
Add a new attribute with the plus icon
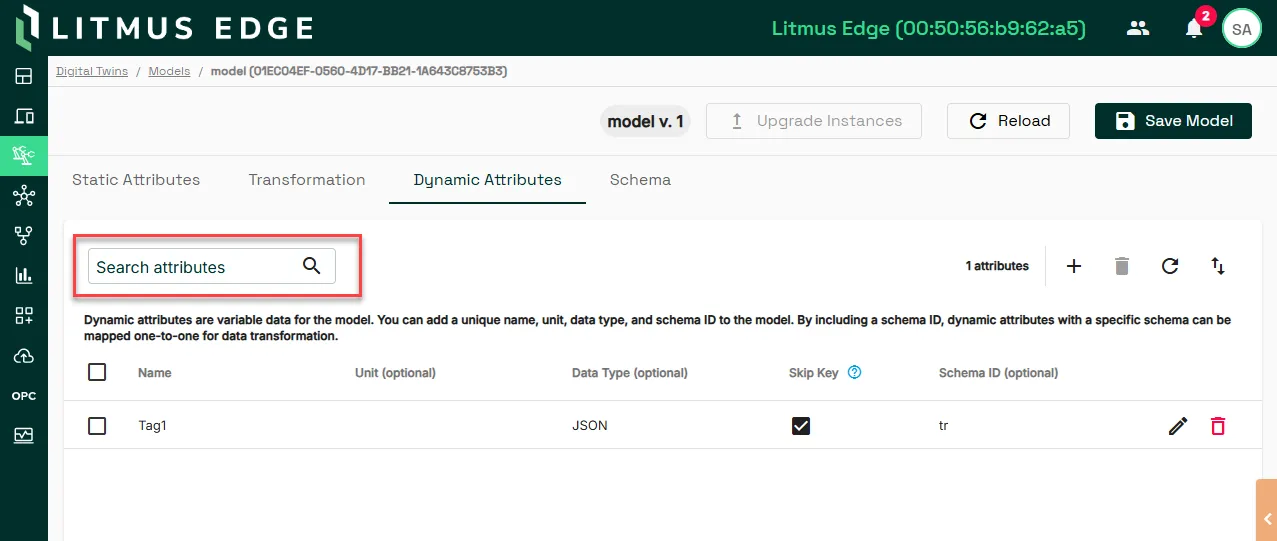[1074, 266]
